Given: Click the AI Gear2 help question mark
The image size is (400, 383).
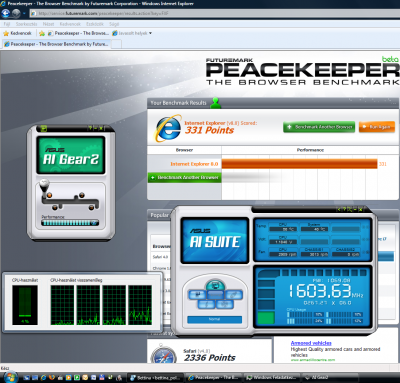Looking at the screenshot, I should 90,128.
